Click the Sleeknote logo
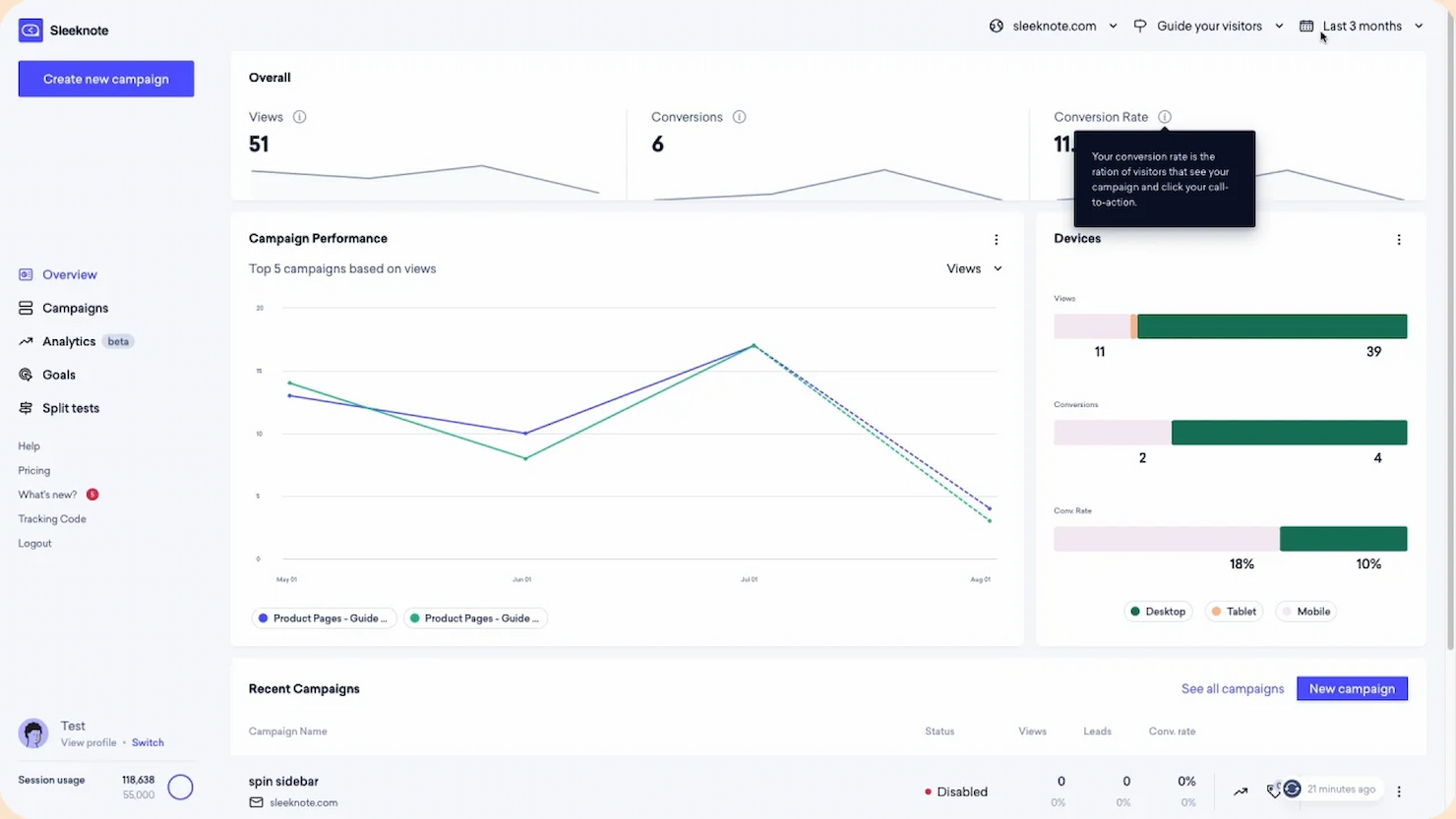This screenshot has width=1456, height=819. click(30, 30)
